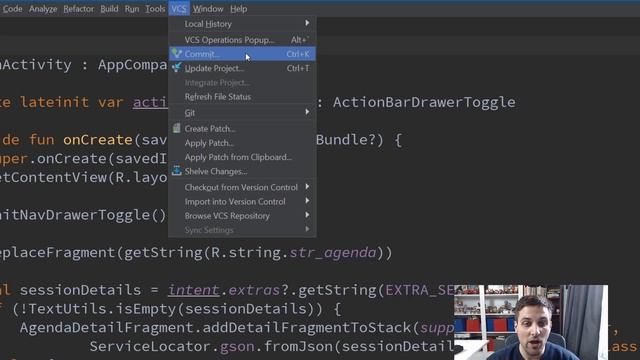Screen dimensions: 640x360
Task: Select Create Patch menu entry
Action: pyautogui.click(x=242, y=129)
